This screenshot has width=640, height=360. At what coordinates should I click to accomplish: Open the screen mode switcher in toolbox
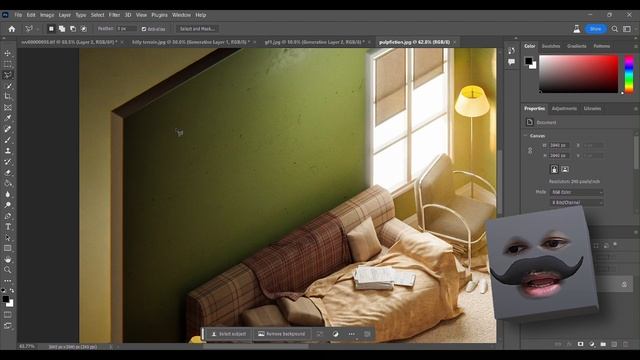8,326
